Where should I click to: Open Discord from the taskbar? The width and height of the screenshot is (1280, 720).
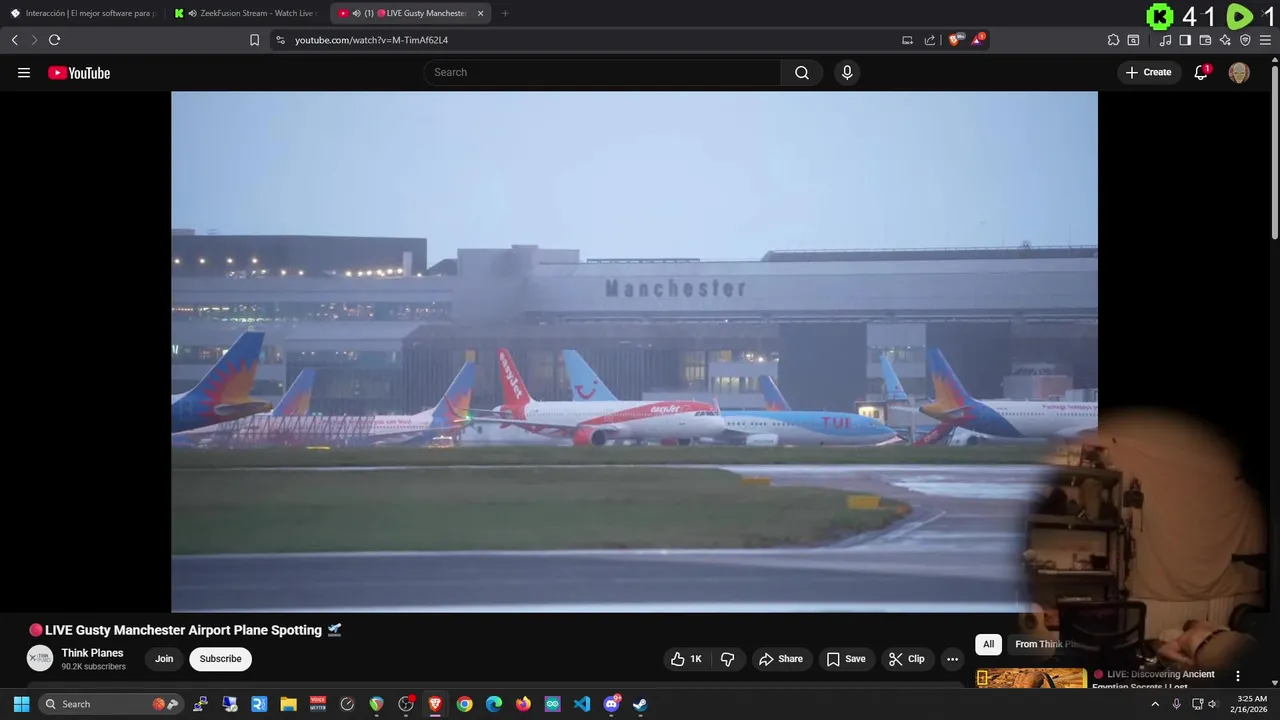[611, 704]
